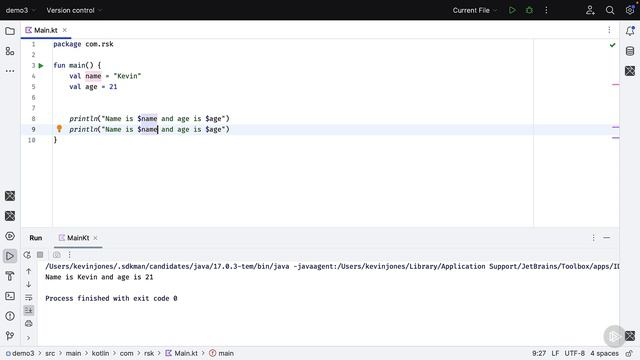Click src in the breadcrumb bar
Image resolution: width=640 pixels, height=360 pixels.
click(50, 353)
